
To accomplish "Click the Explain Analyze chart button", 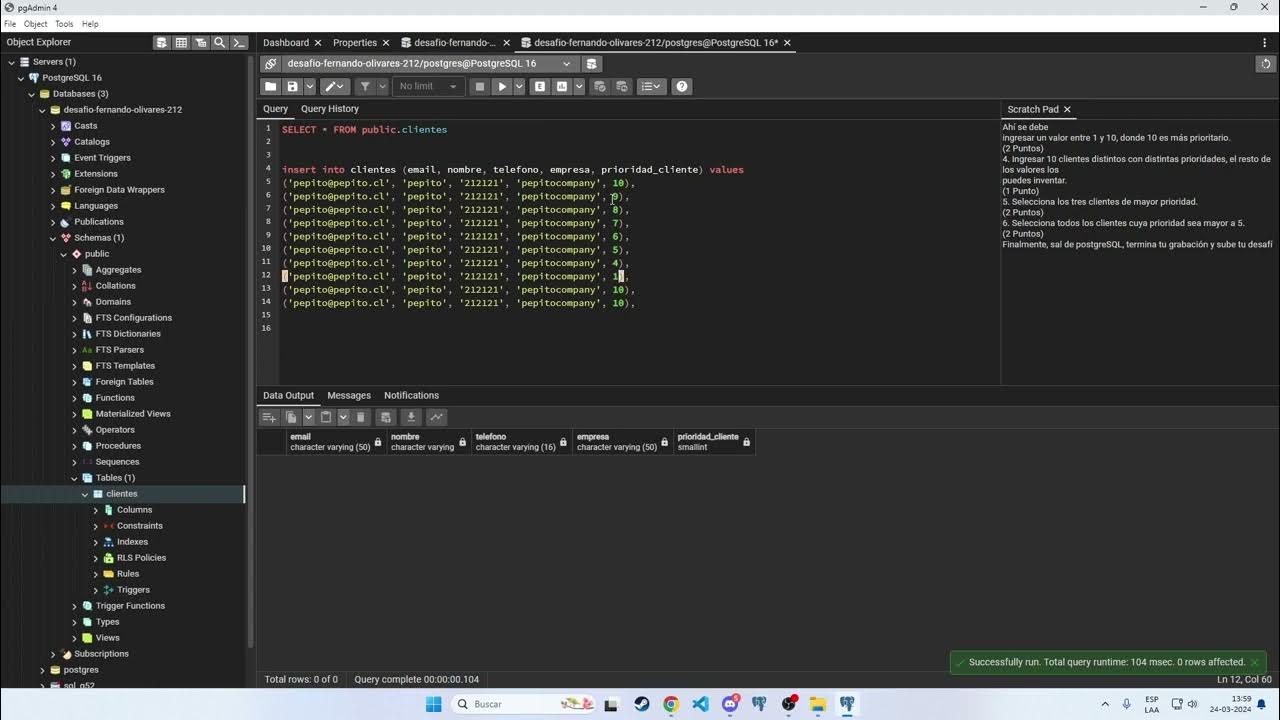I will tap(562, 87).
